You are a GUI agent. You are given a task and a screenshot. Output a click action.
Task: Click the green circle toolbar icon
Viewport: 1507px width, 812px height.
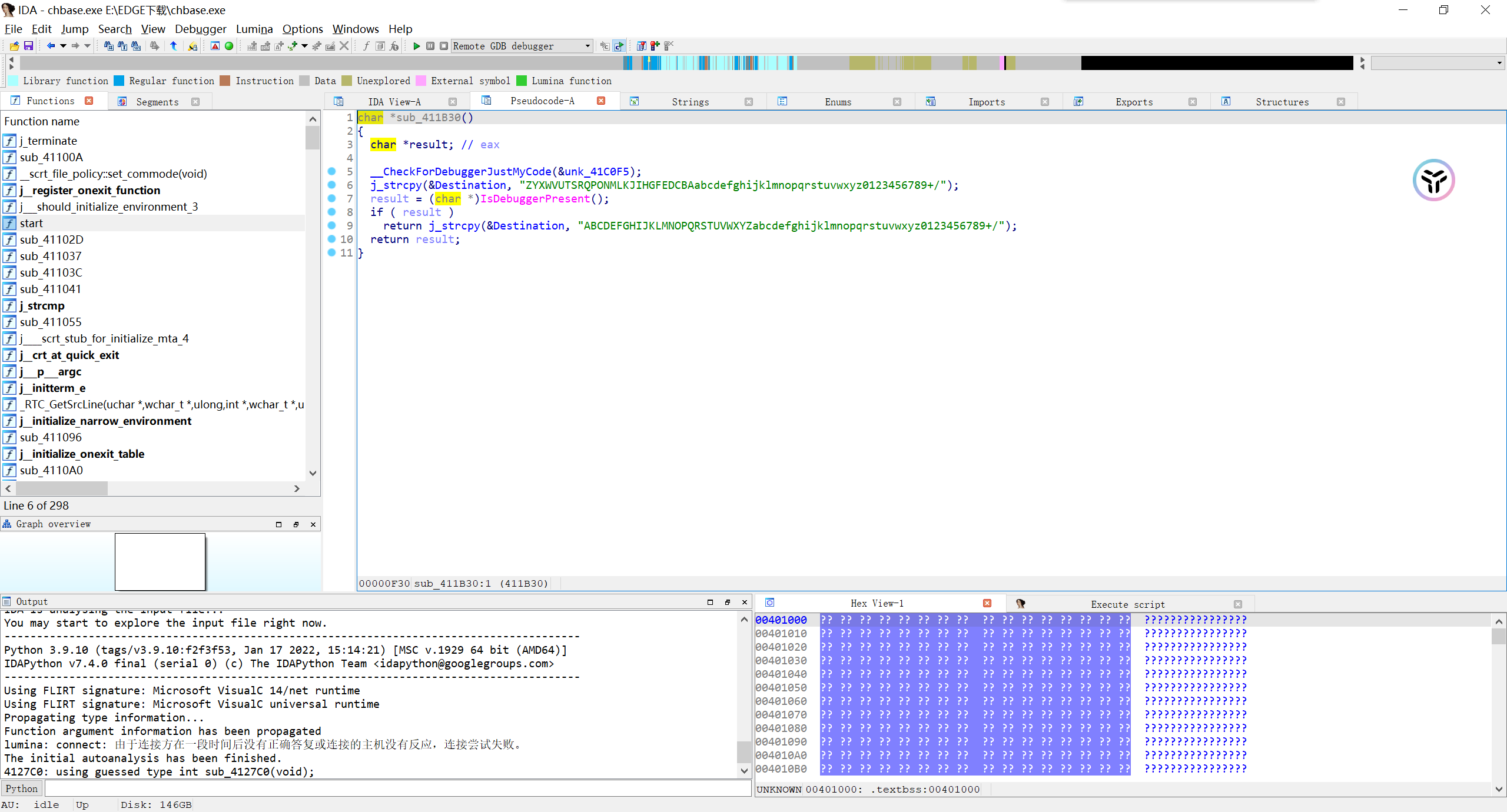pos(229,46)
